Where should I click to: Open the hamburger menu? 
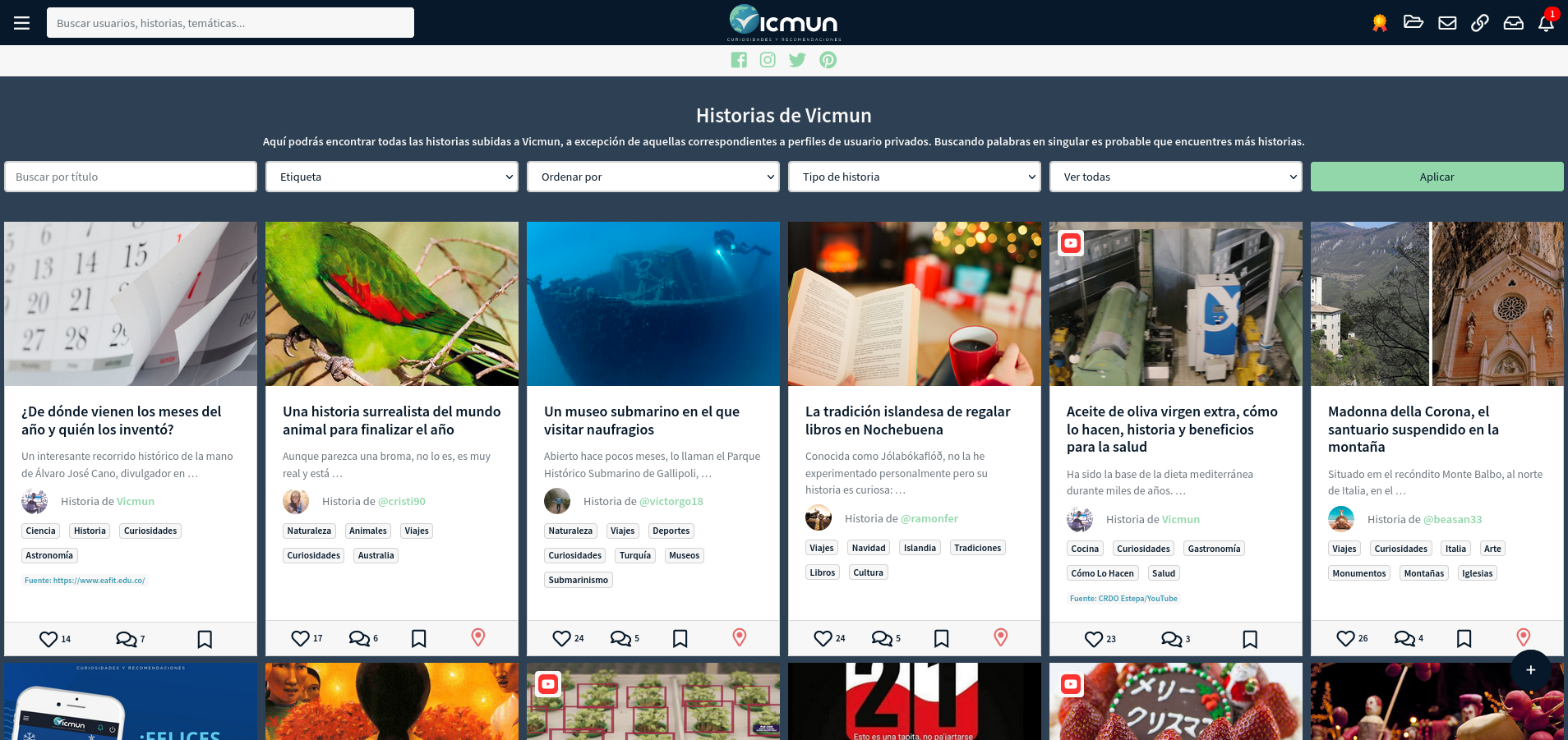(x=22, y=23)
